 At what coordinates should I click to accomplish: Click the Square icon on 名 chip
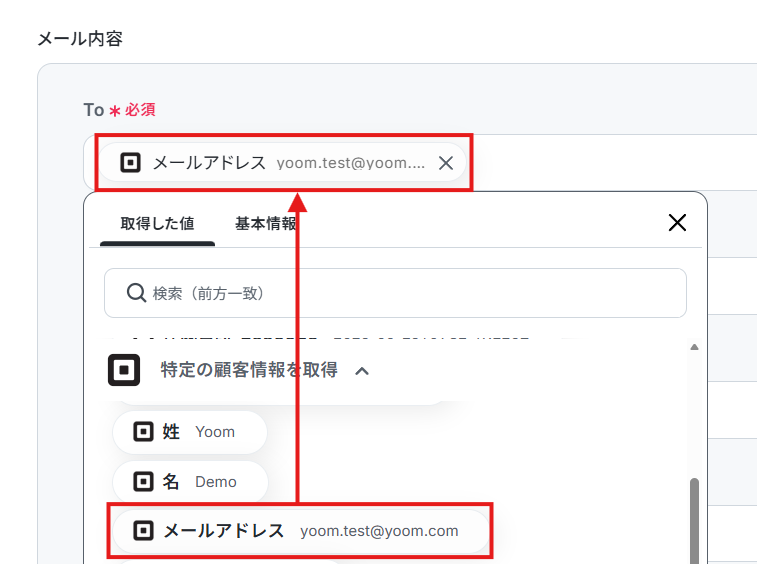143,481
